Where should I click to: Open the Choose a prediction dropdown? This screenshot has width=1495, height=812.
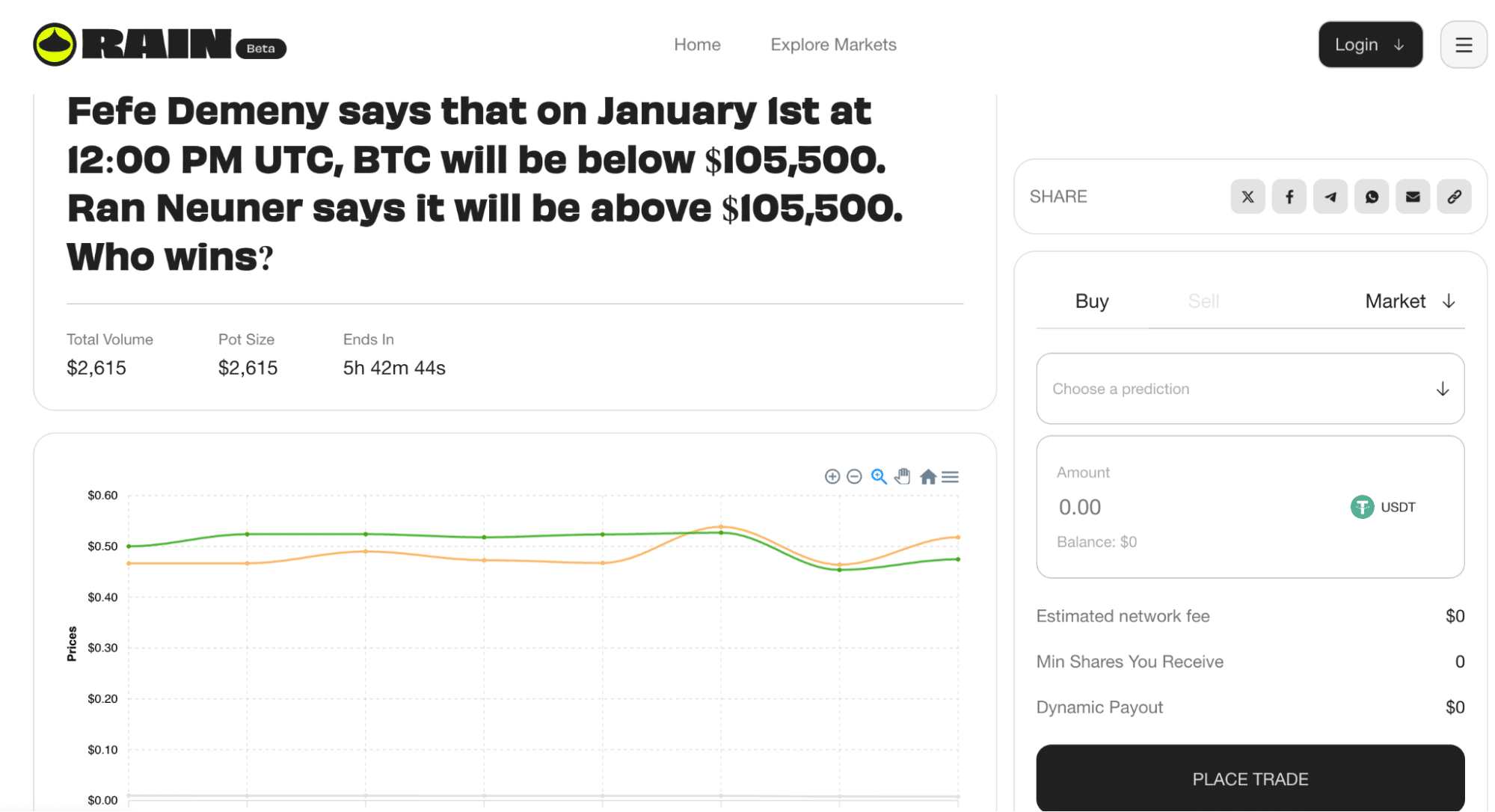pos(1249,388)
